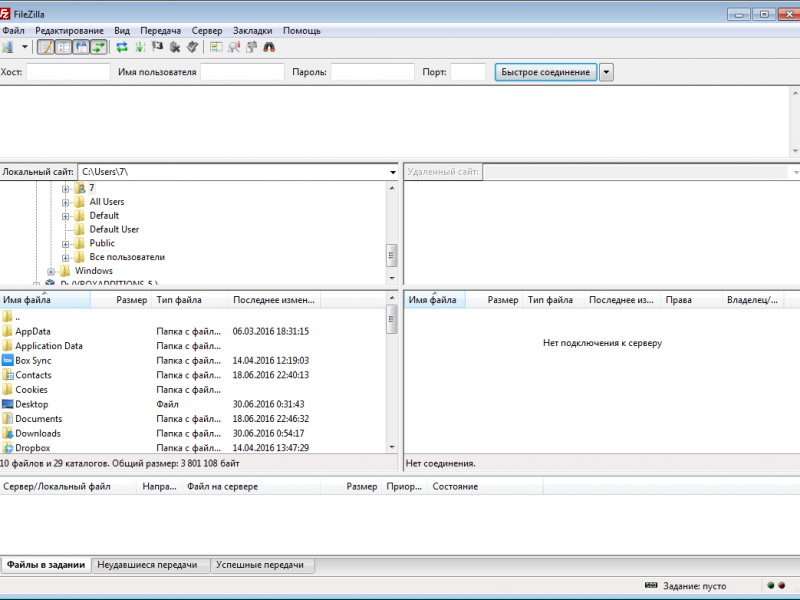Viewport: 800px width, 600px height.
Task: Select the Contacts folder icon
Action: (x=8, y=375)
